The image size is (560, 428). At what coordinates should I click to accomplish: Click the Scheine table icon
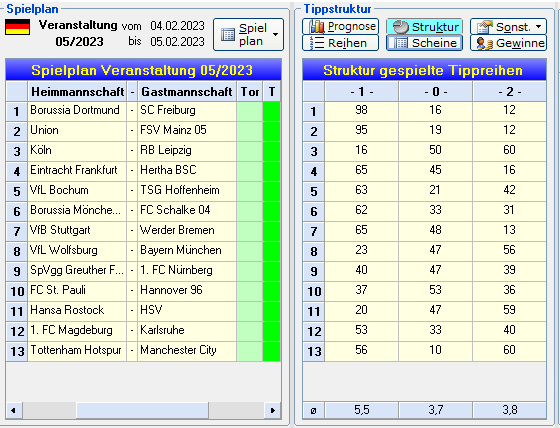401,43
